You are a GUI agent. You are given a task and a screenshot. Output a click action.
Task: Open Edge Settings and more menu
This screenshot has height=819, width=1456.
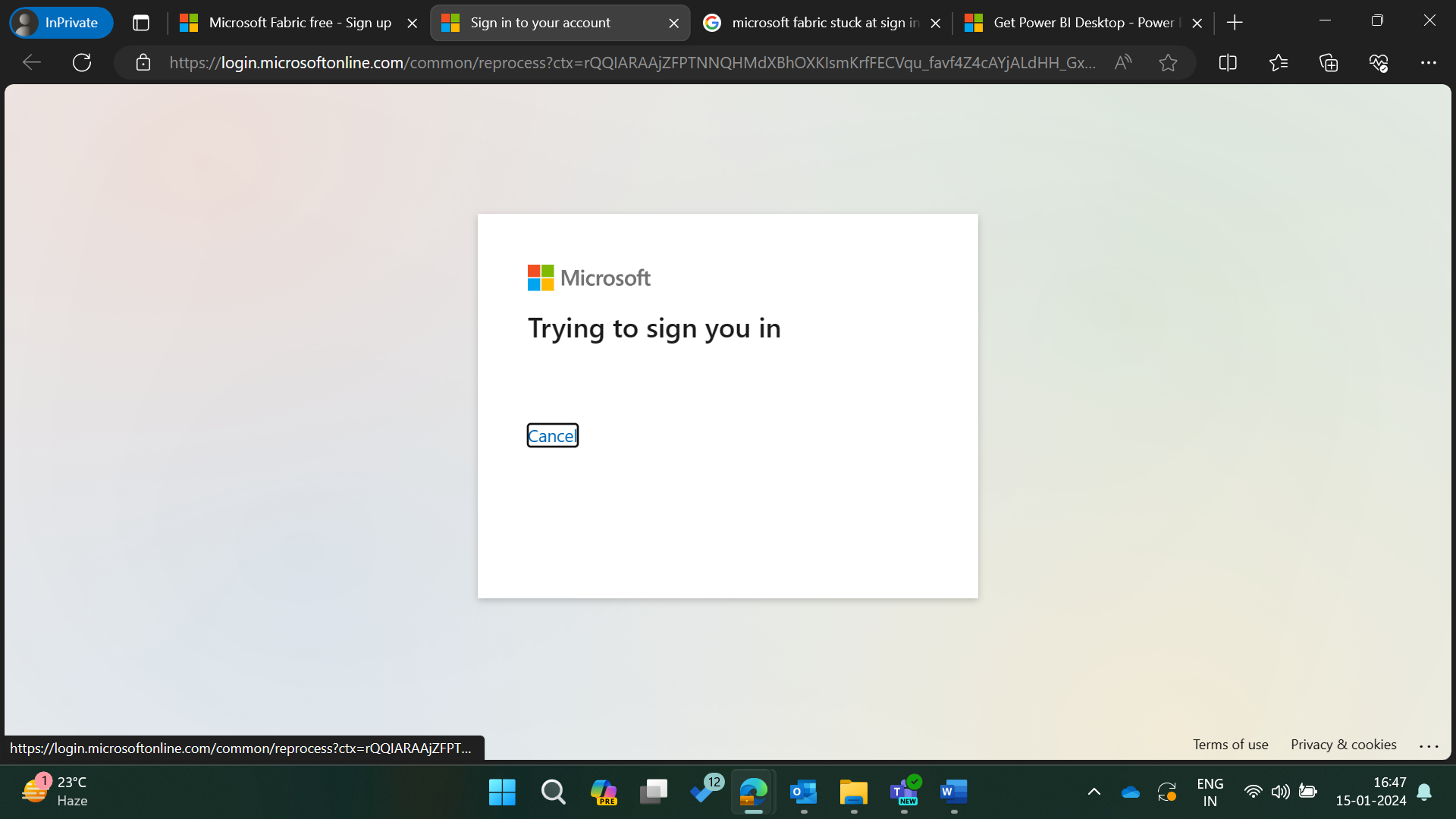coord(1429,63)
